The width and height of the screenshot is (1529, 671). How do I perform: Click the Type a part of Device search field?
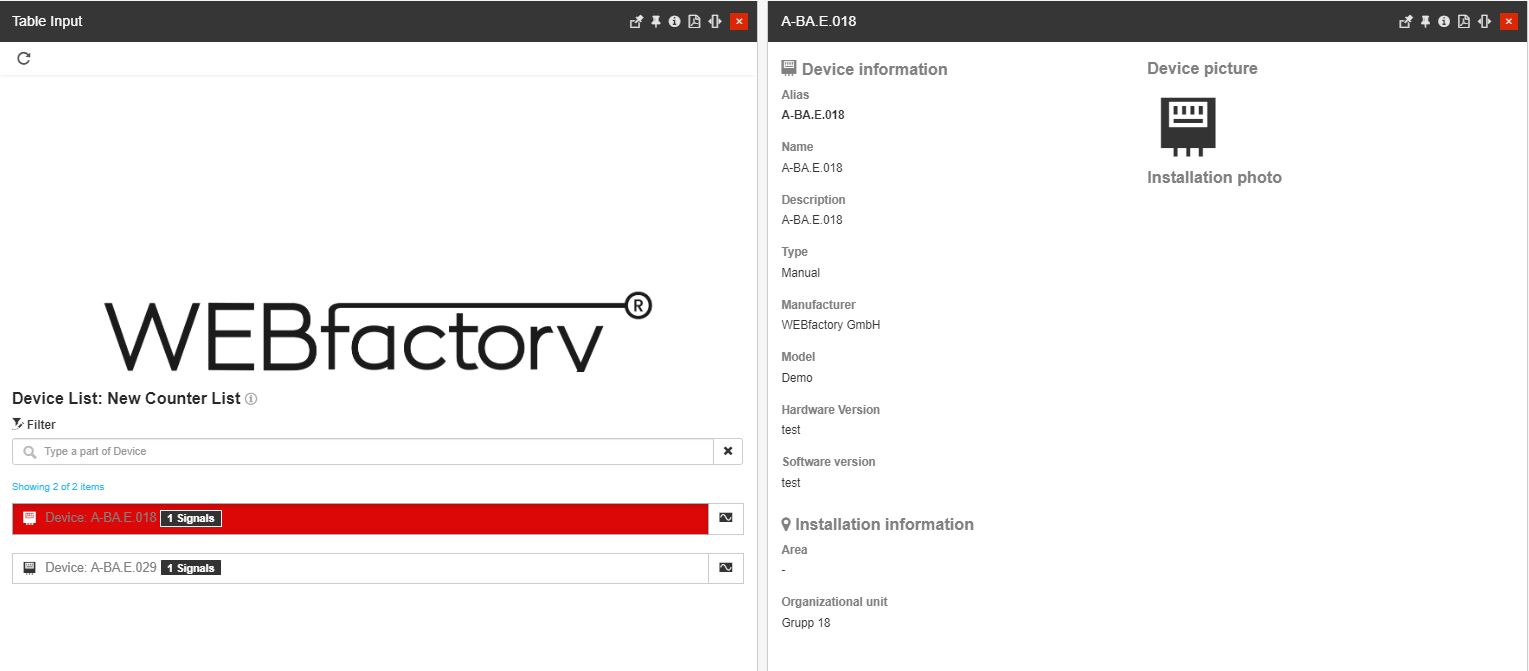[x=300, y=451]
